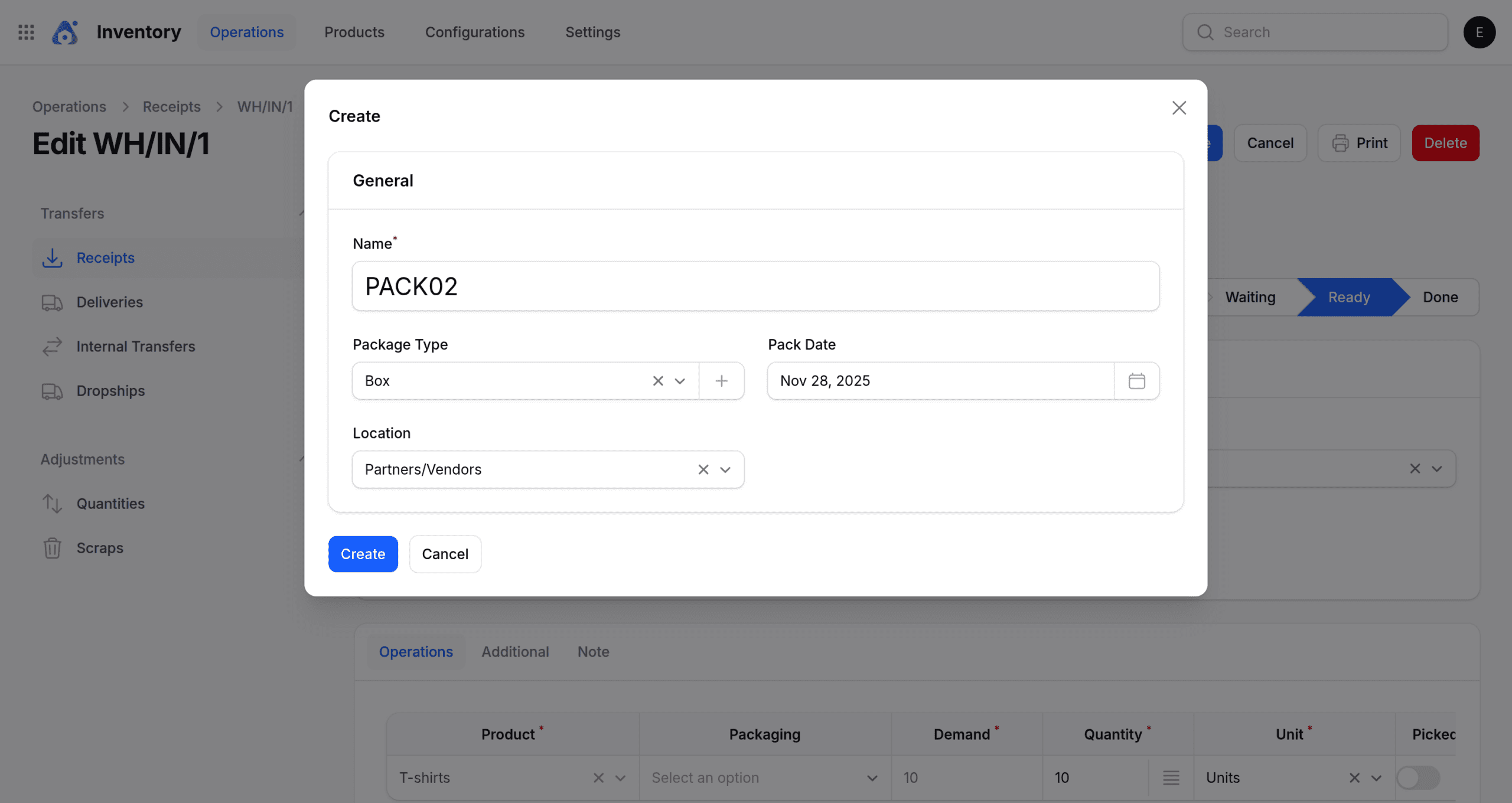Click inside the Name field showing PACK02
This screenshot has width=1512, height=803.
click(755, 286)
